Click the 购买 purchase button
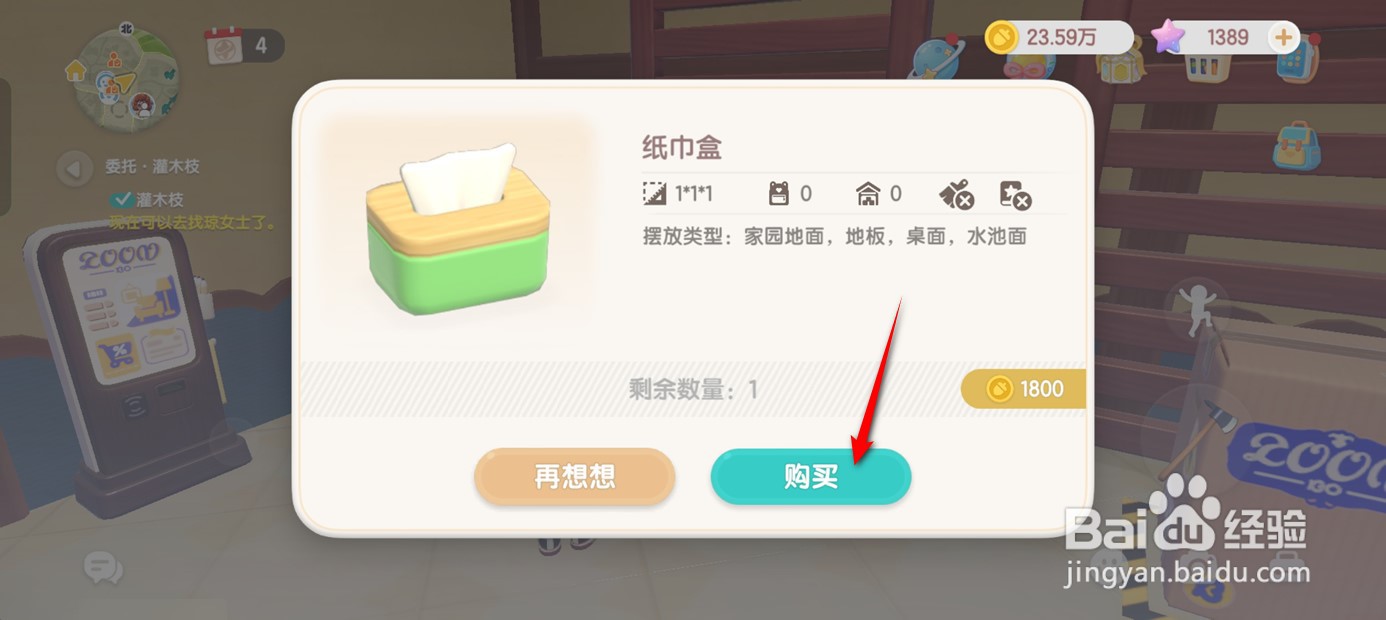Image resolution: width=1386 pixels, height=620 pixels. tap(811, 477)
